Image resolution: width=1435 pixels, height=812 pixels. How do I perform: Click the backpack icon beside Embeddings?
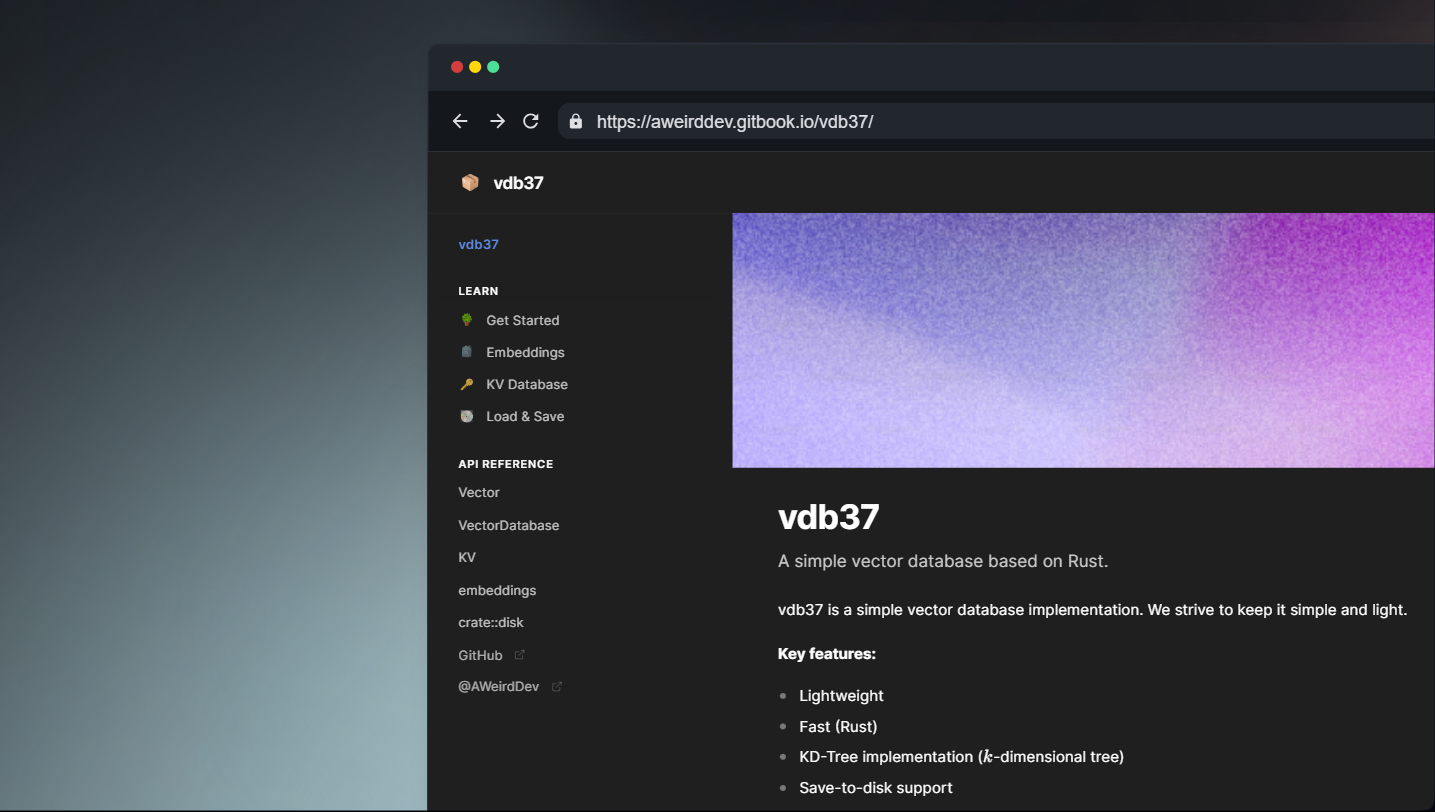[x=467, y=352]
